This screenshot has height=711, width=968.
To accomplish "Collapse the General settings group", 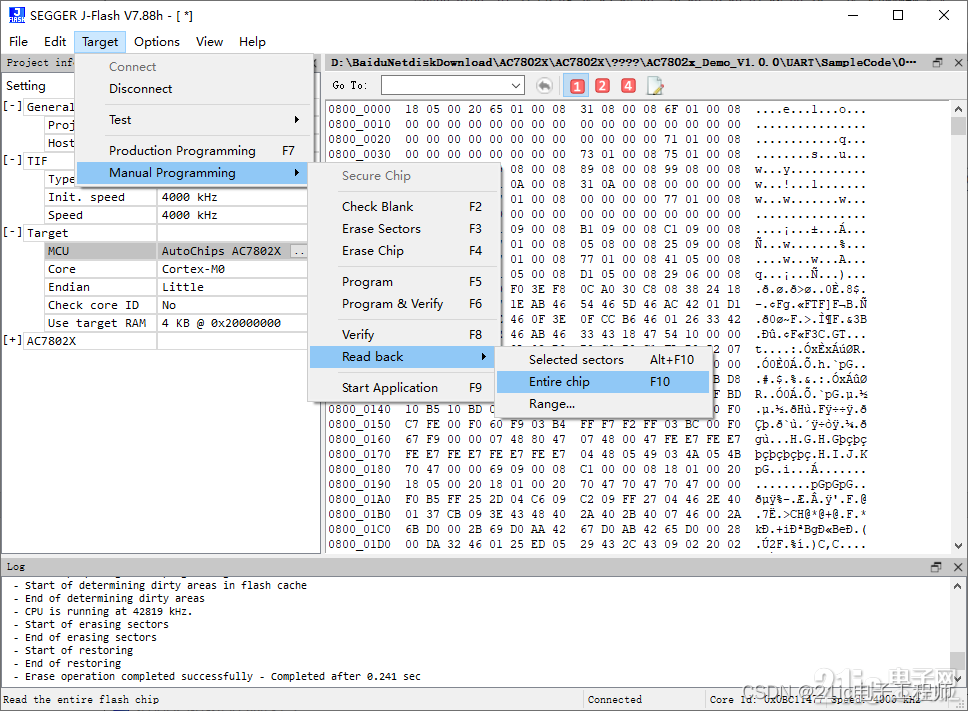I will (x=12, y=106).
